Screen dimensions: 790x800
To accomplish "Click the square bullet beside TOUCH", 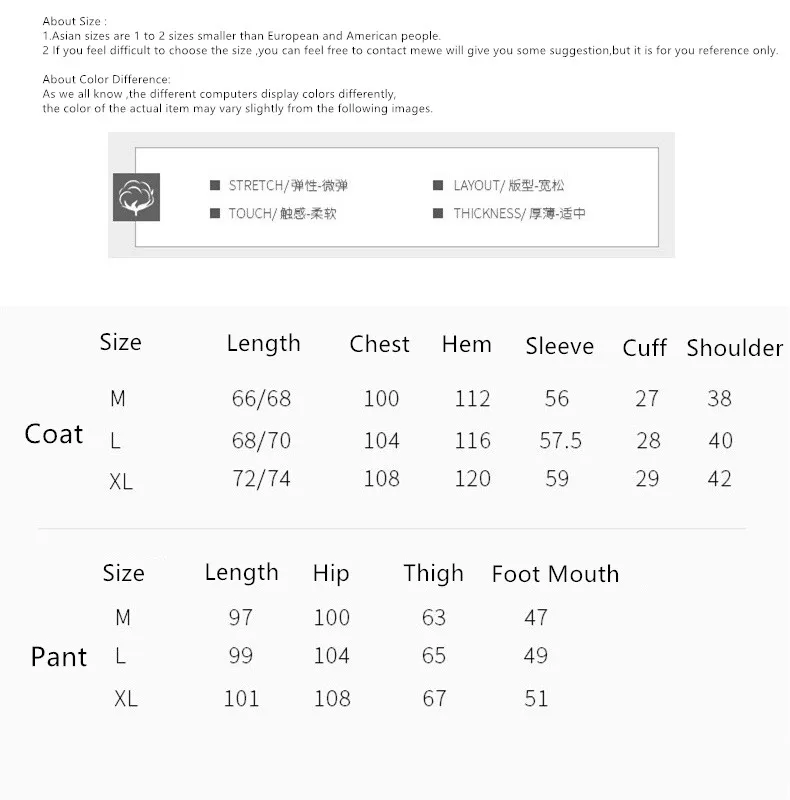I will point(215,213).
